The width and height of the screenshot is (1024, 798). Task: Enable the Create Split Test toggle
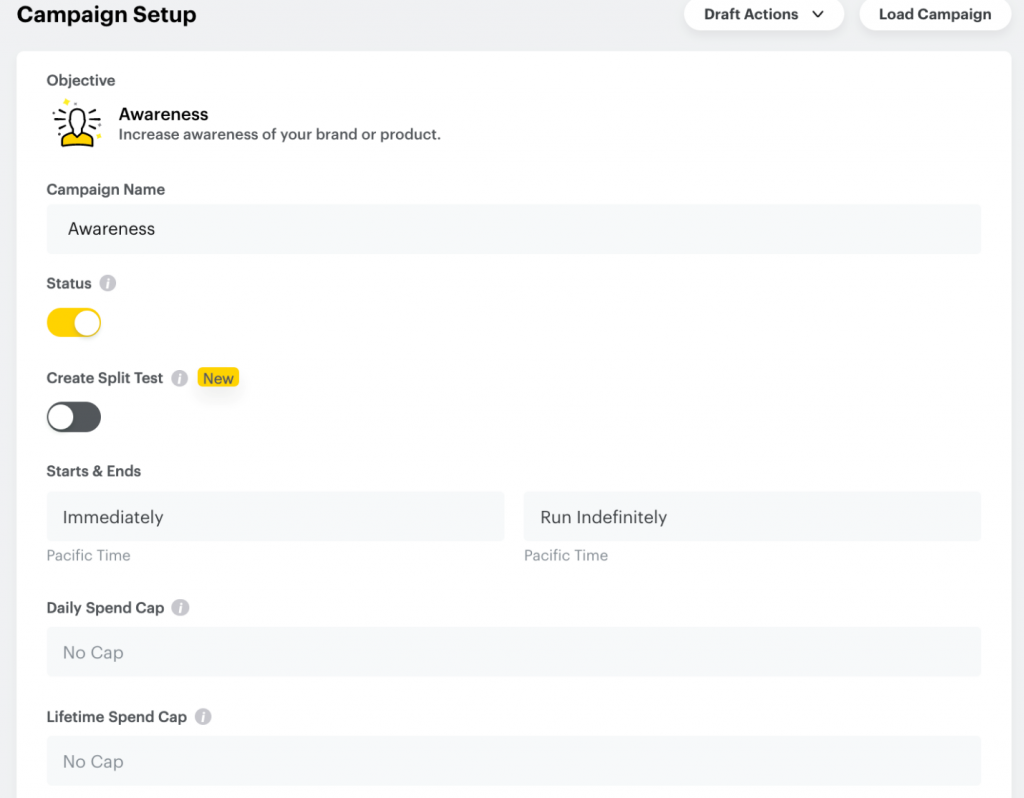coord(74,417)
